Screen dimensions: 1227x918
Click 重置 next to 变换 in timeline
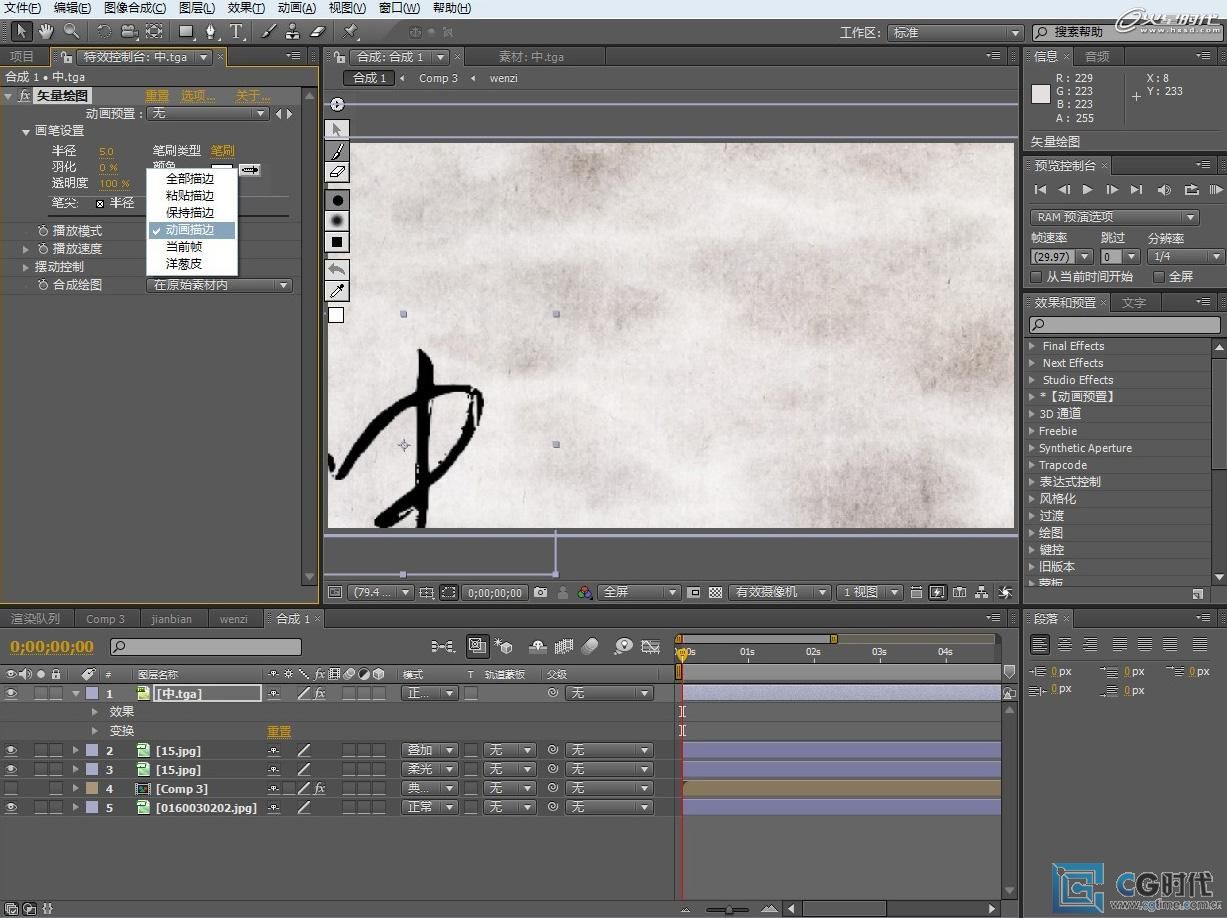tap(279, 732)
